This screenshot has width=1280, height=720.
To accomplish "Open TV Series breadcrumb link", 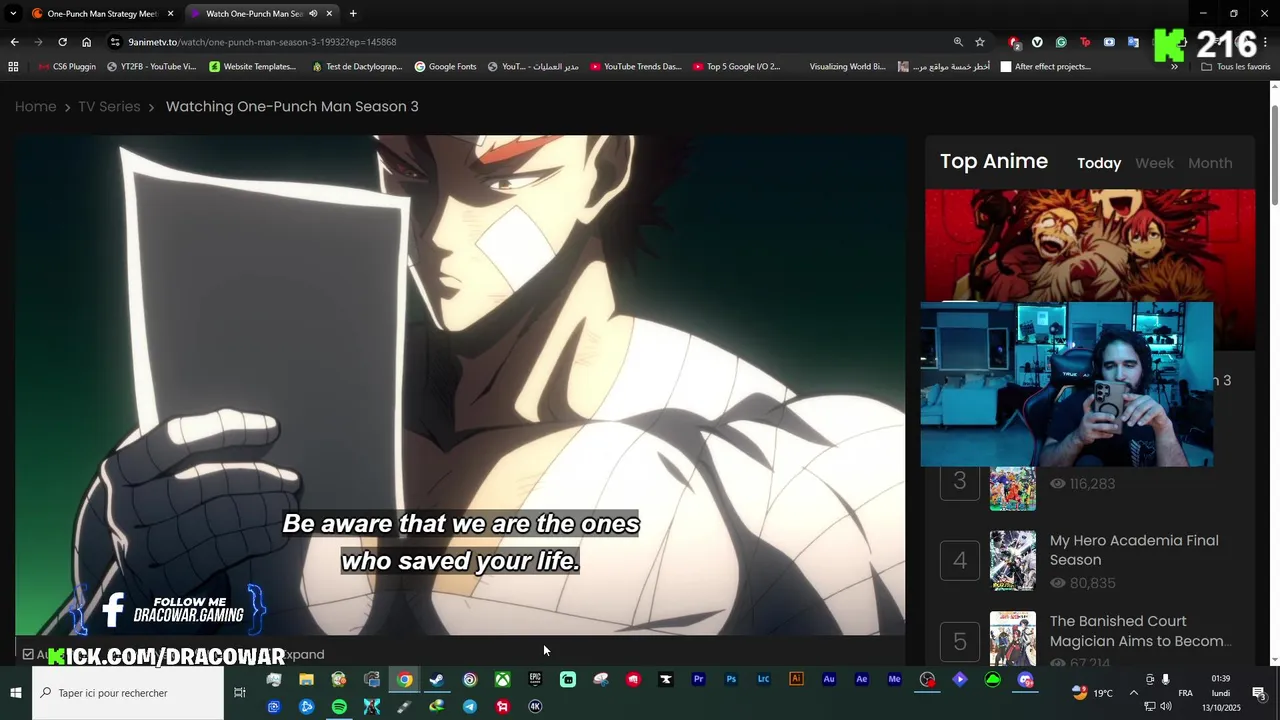I will [109, 106].
